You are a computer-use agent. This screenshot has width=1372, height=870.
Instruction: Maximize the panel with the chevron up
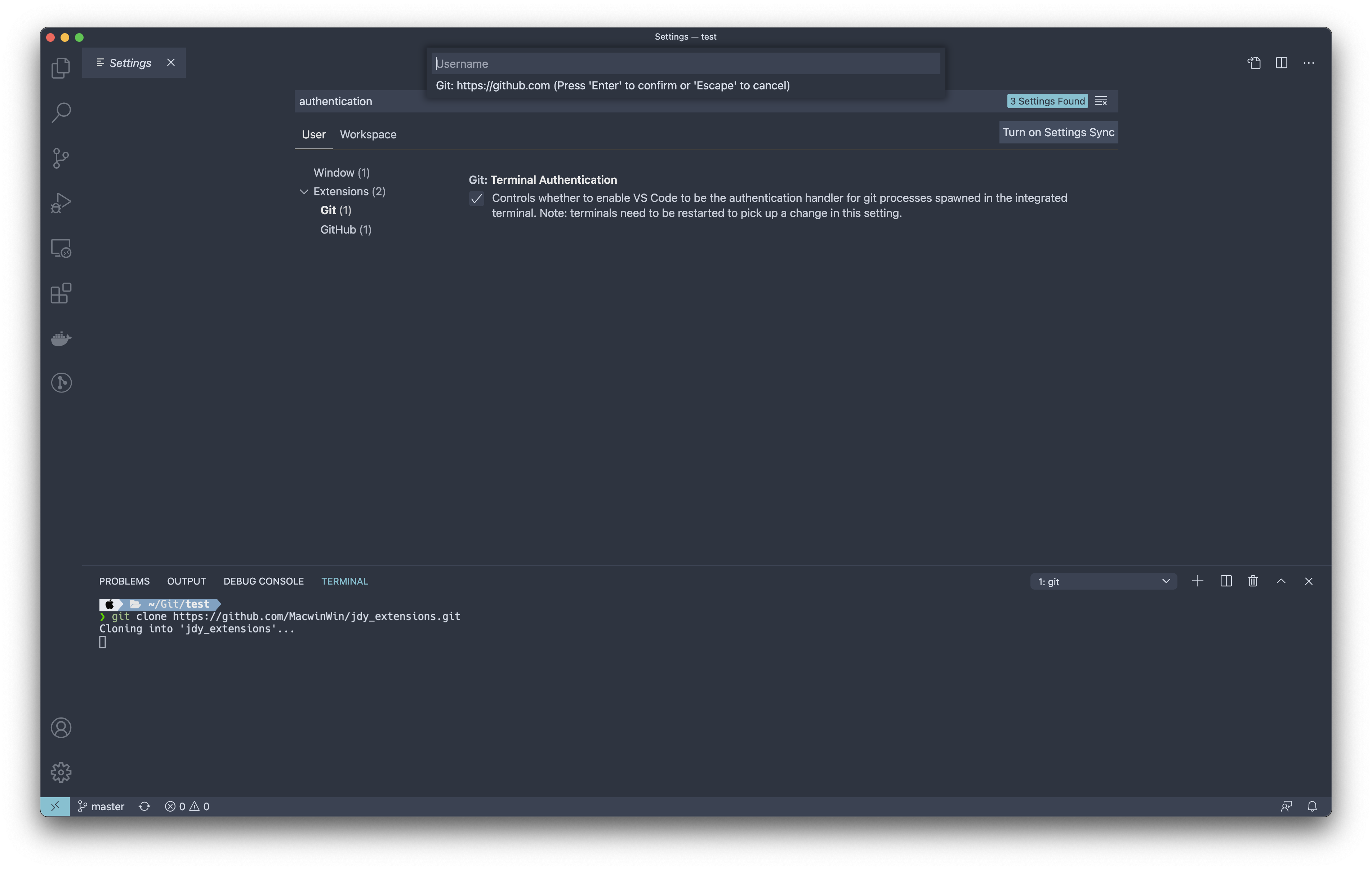coord(1281,581)
